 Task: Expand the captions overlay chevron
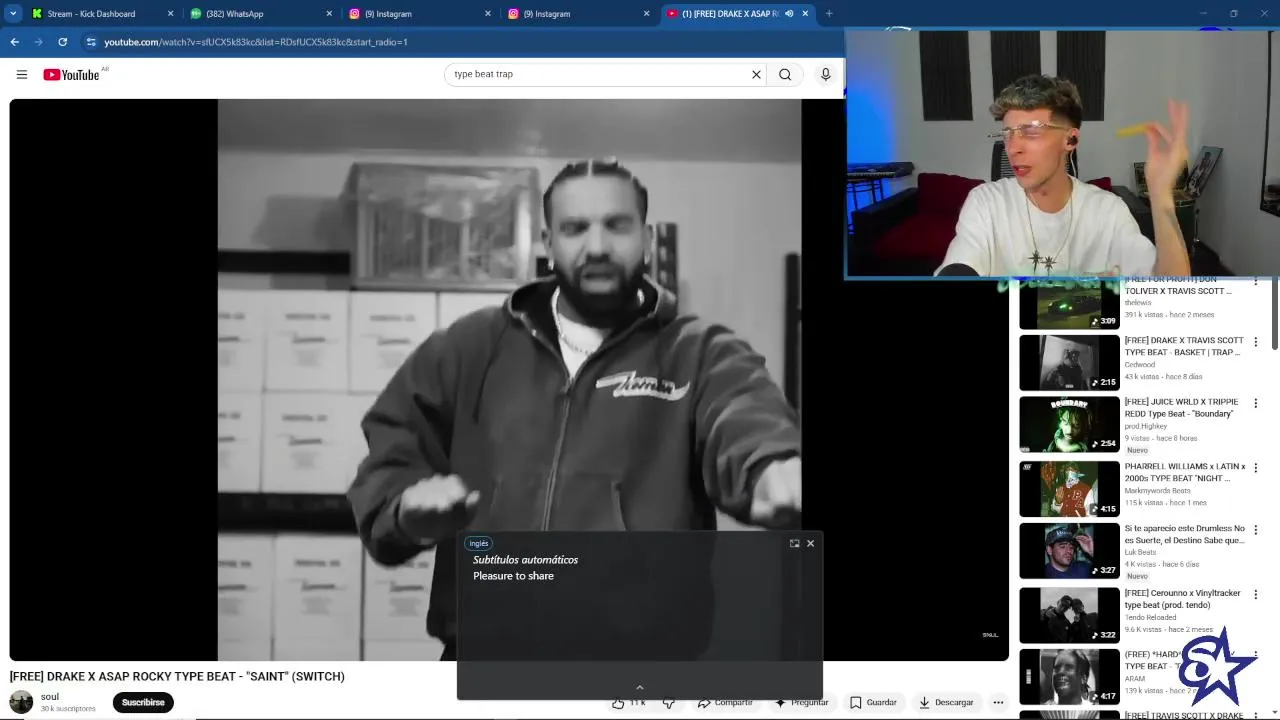tap(640, 687)
